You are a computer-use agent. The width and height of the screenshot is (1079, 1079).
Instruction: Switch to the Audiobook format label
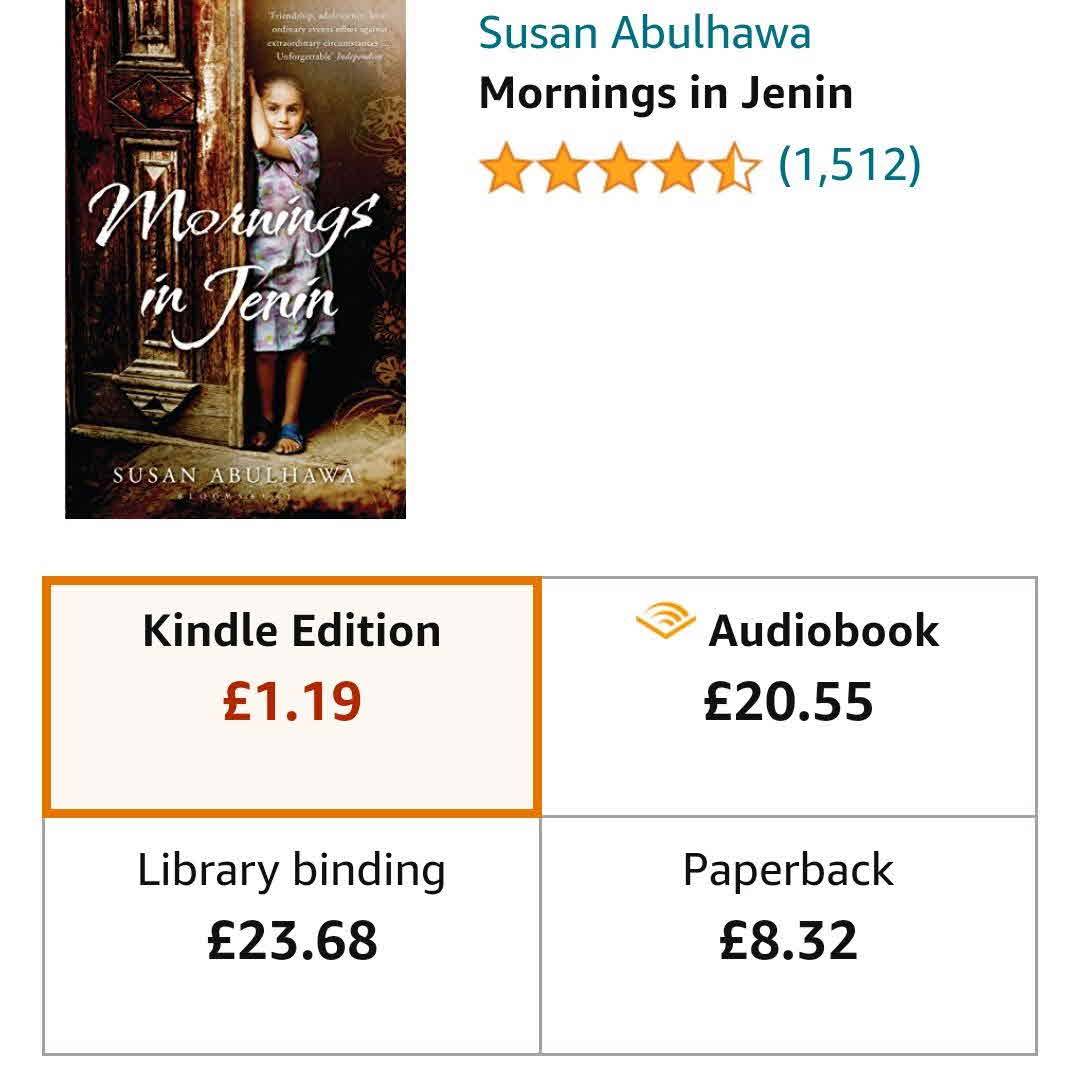click(823, 631)
